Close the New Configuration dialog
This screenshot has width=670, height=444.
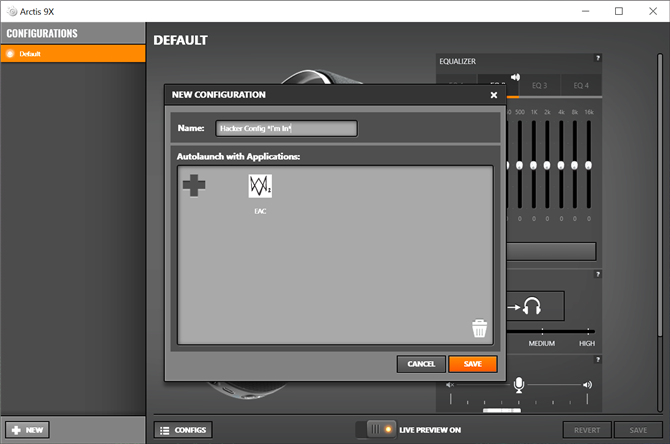tap(493, 95)
